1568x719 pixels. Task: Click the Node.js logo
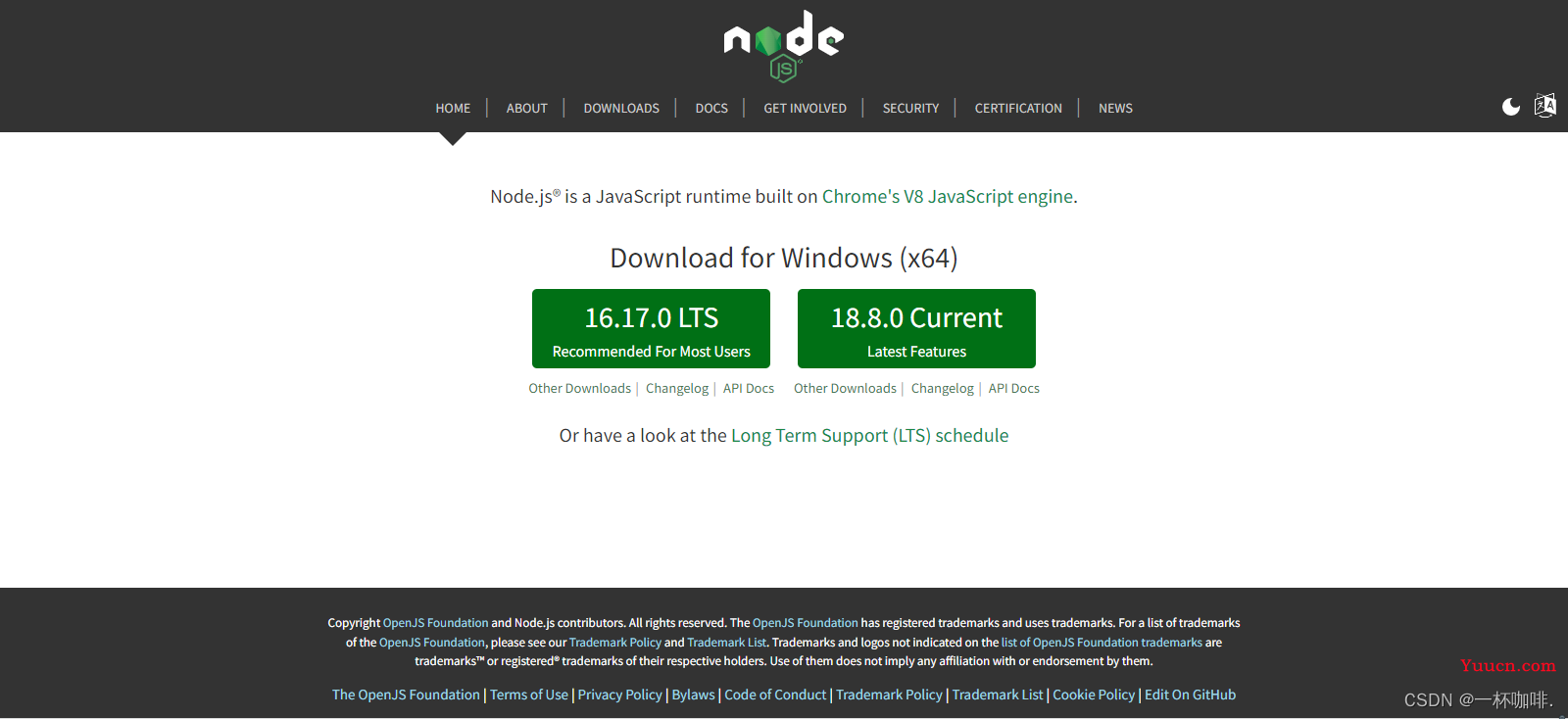coord(784,46)
